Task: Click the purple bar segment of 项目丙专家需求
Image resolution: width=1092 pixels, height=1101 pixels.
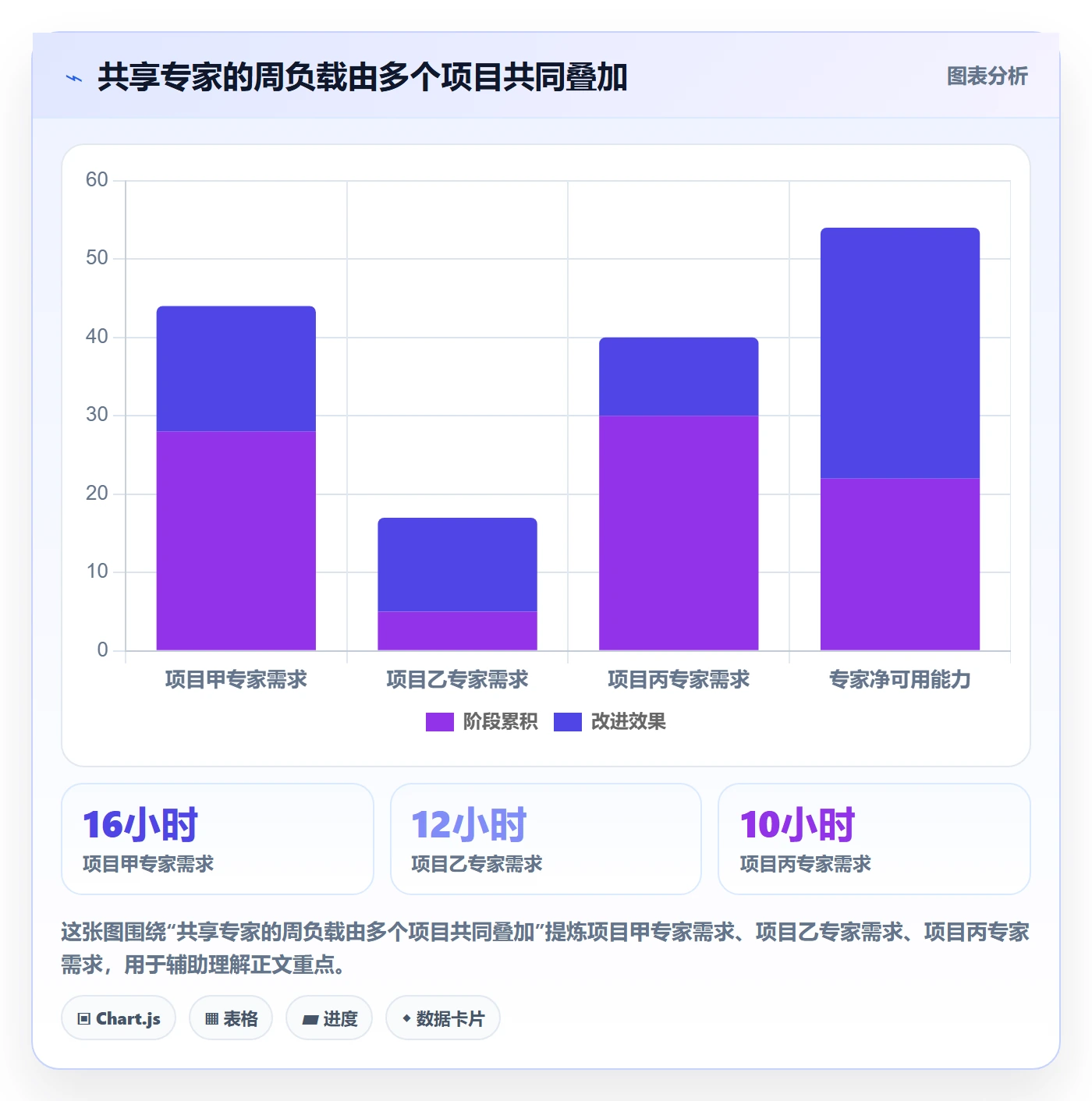Action: (x=679, y=533)
